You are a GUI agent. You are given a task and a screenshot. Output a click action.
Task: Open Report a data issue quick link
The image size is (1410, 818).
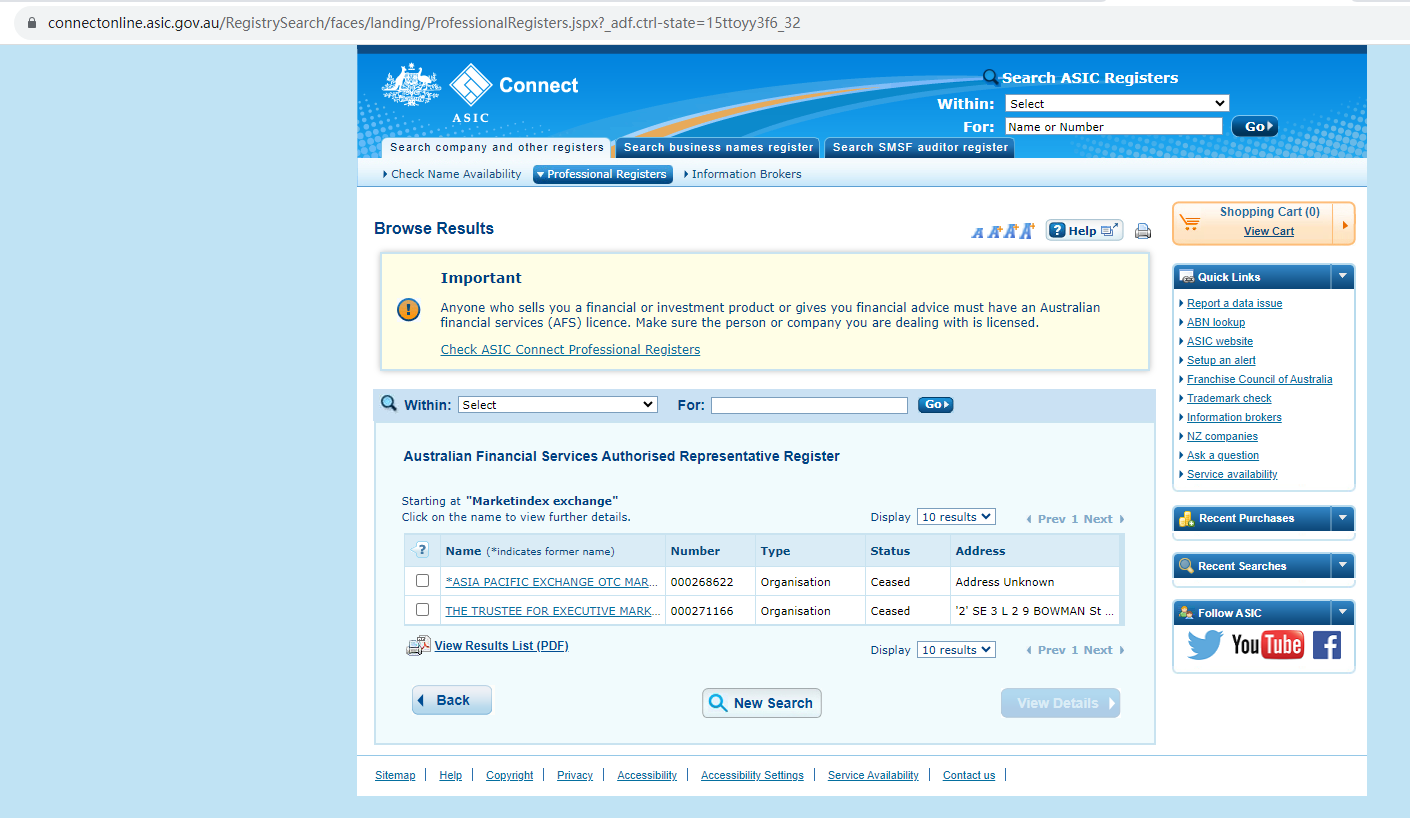(x=1234, y=303)
